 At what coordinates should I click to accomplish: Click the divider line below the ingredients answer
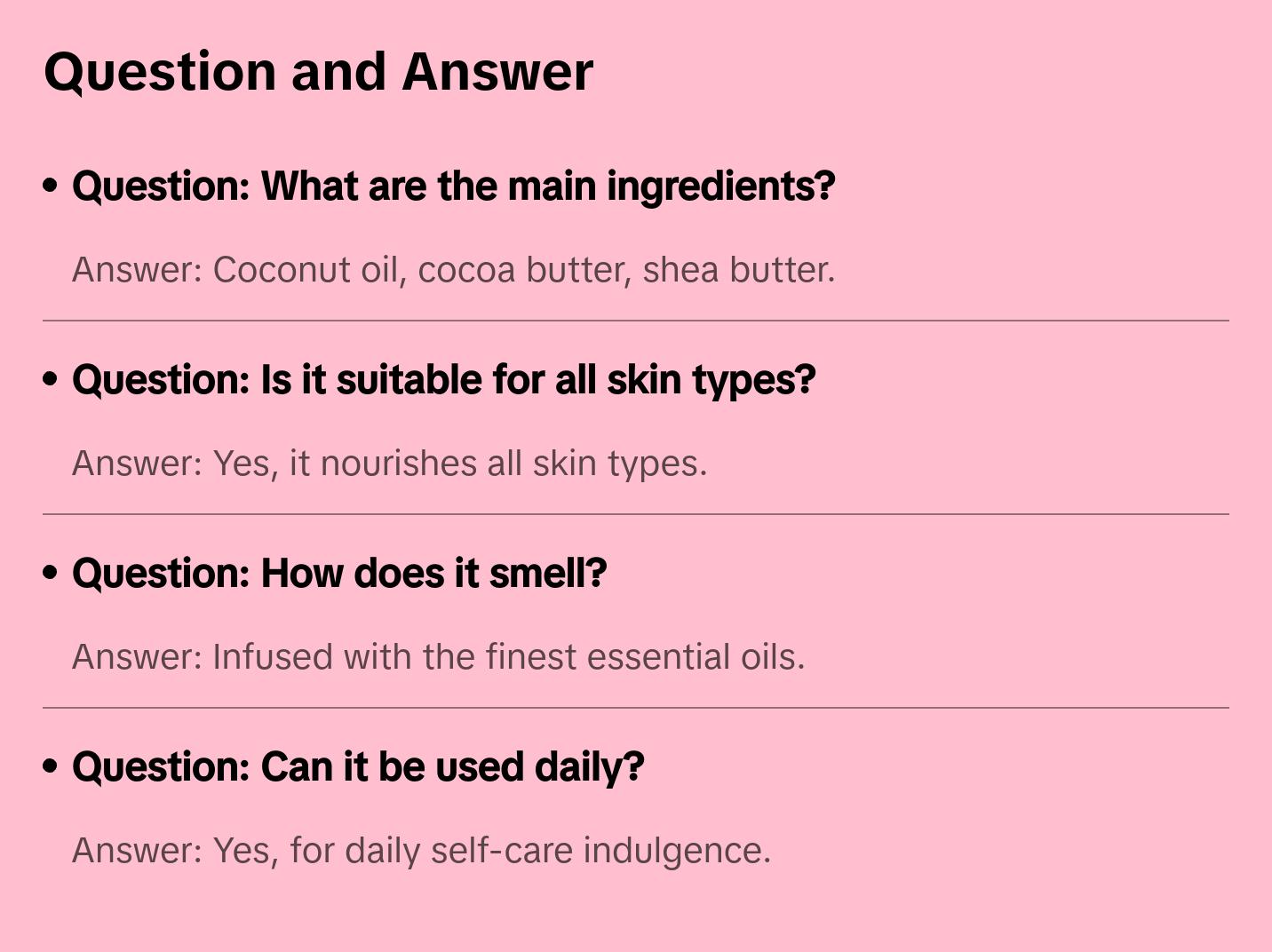pos(636,321)
